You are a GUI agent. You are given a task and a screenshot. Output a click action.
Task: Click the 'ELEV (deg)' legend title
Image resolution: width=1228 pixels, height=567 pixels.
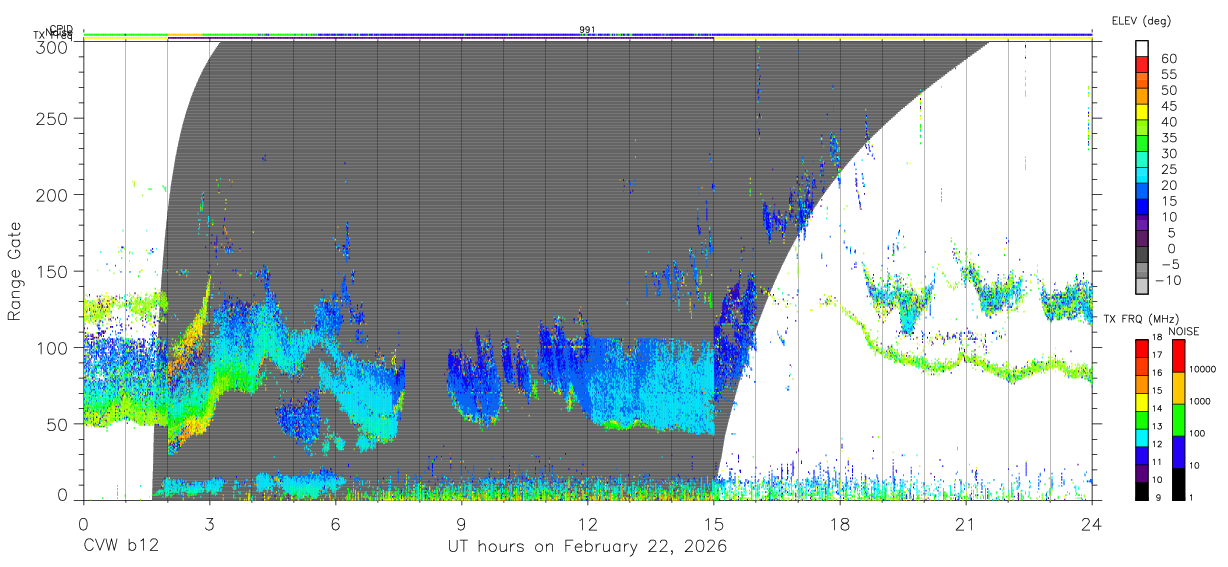point(1141,20)
